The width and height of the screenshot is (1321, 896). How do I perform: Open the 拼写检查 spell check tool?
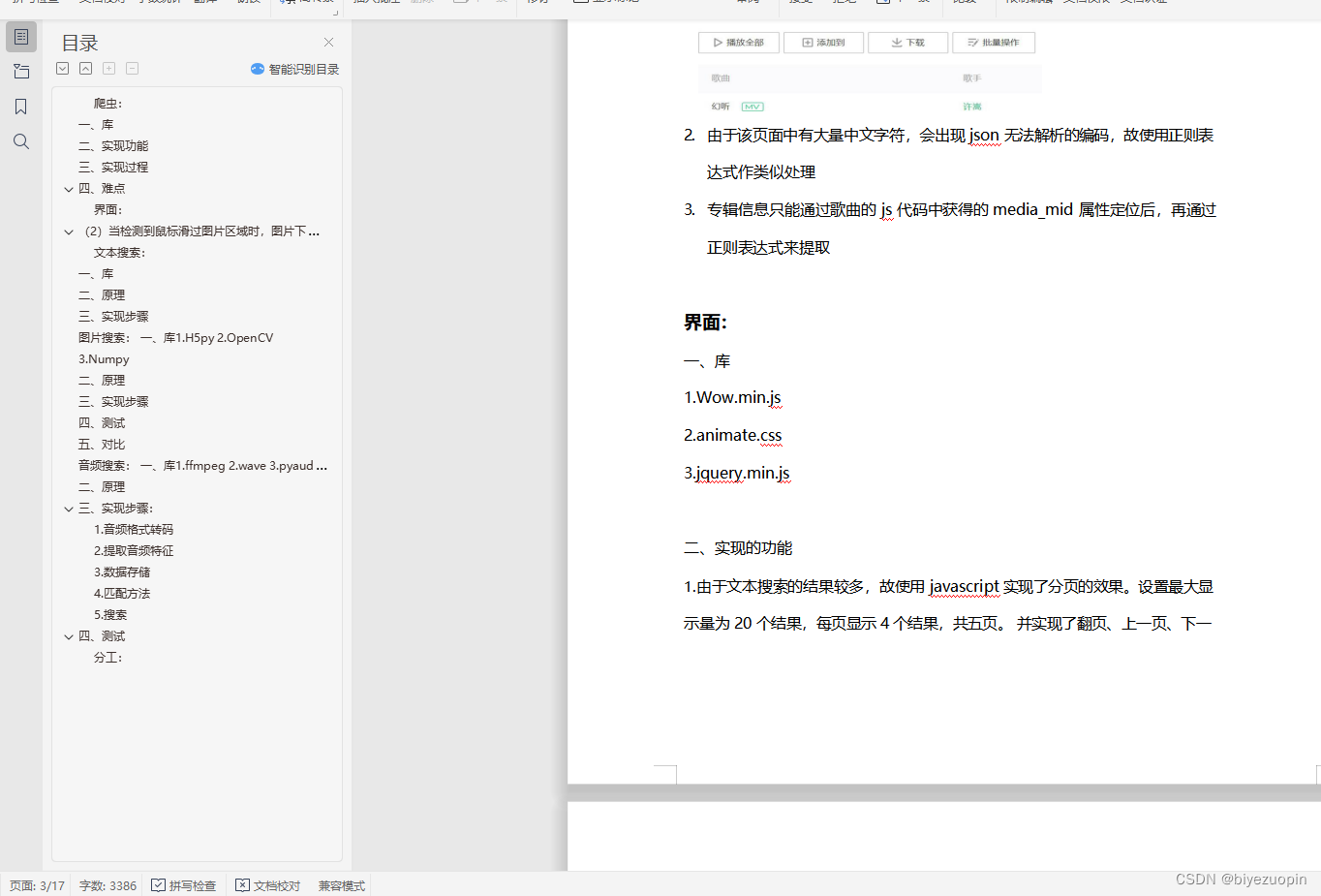(x=184, y=885)
